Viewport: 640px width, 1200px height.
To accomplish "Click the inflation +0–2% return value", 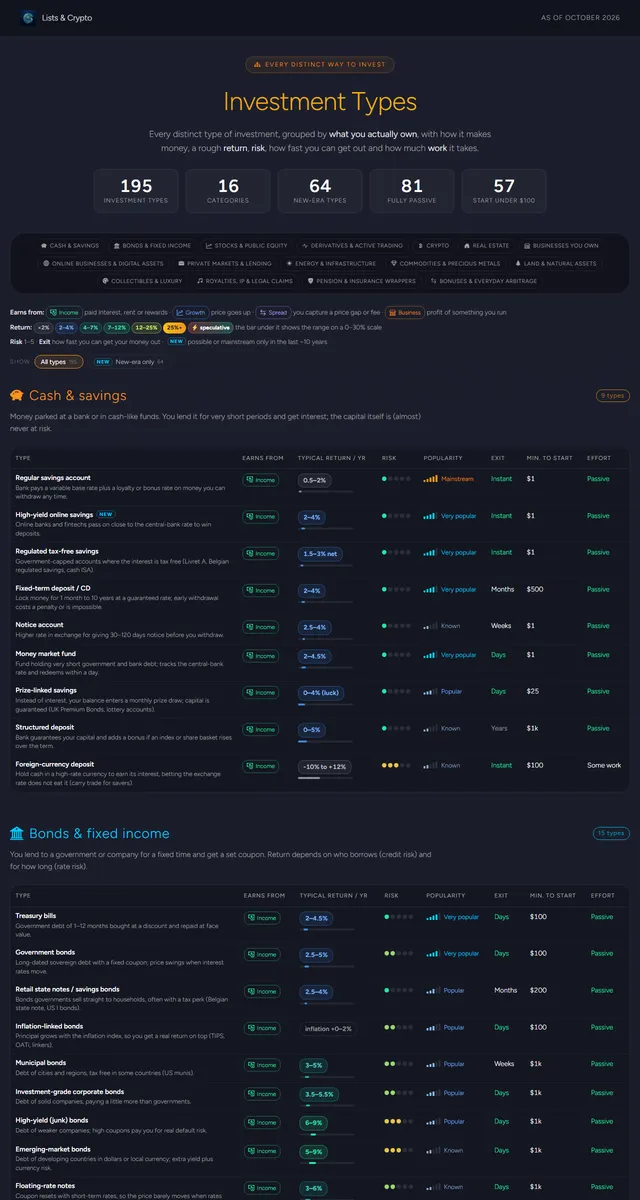I will [x=328, y=1028].
